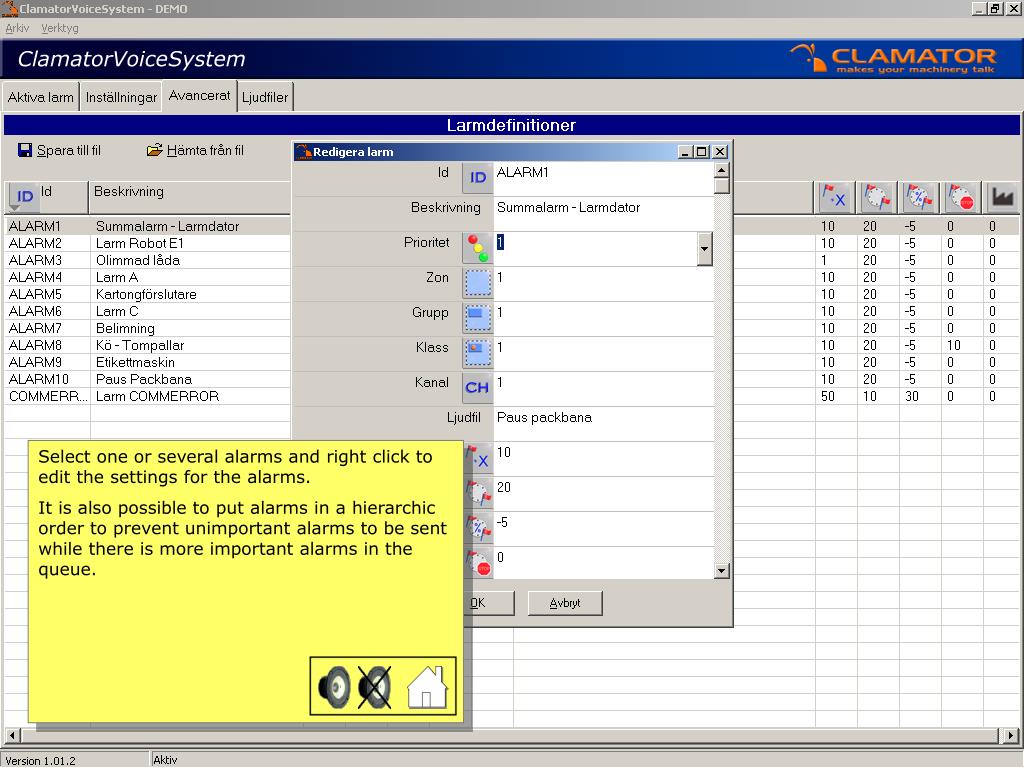Click the horizontal scrollbar left arrow
The height and width of the screenshot is (768, 1024).
pyautogui.click(x=12, y=735)
